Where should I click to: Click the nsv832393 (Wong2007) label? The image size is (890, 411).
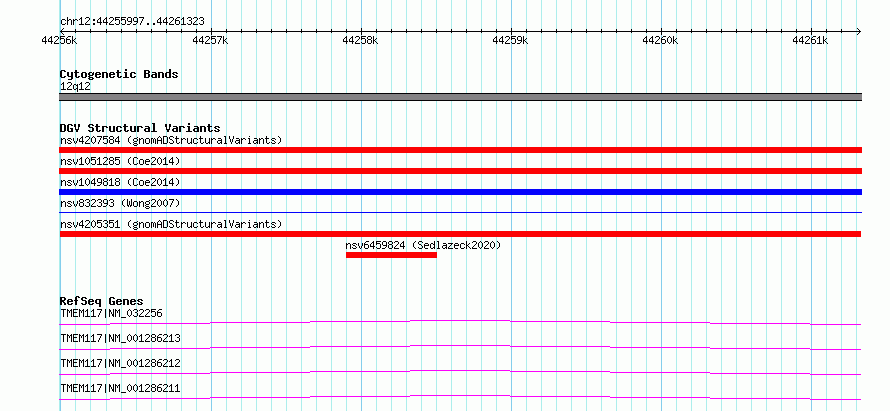(122, 203)
